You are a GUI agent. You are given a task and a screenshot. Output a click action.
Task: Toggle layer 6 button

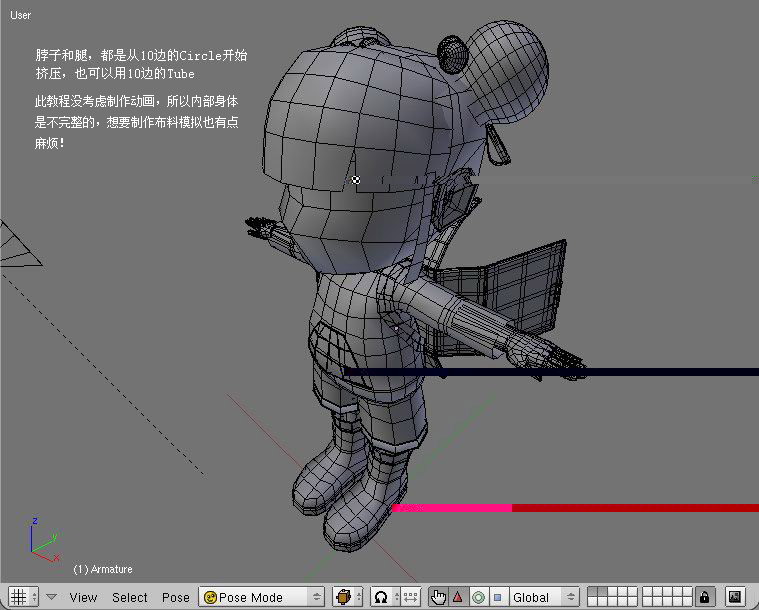(x=648, y=591)
